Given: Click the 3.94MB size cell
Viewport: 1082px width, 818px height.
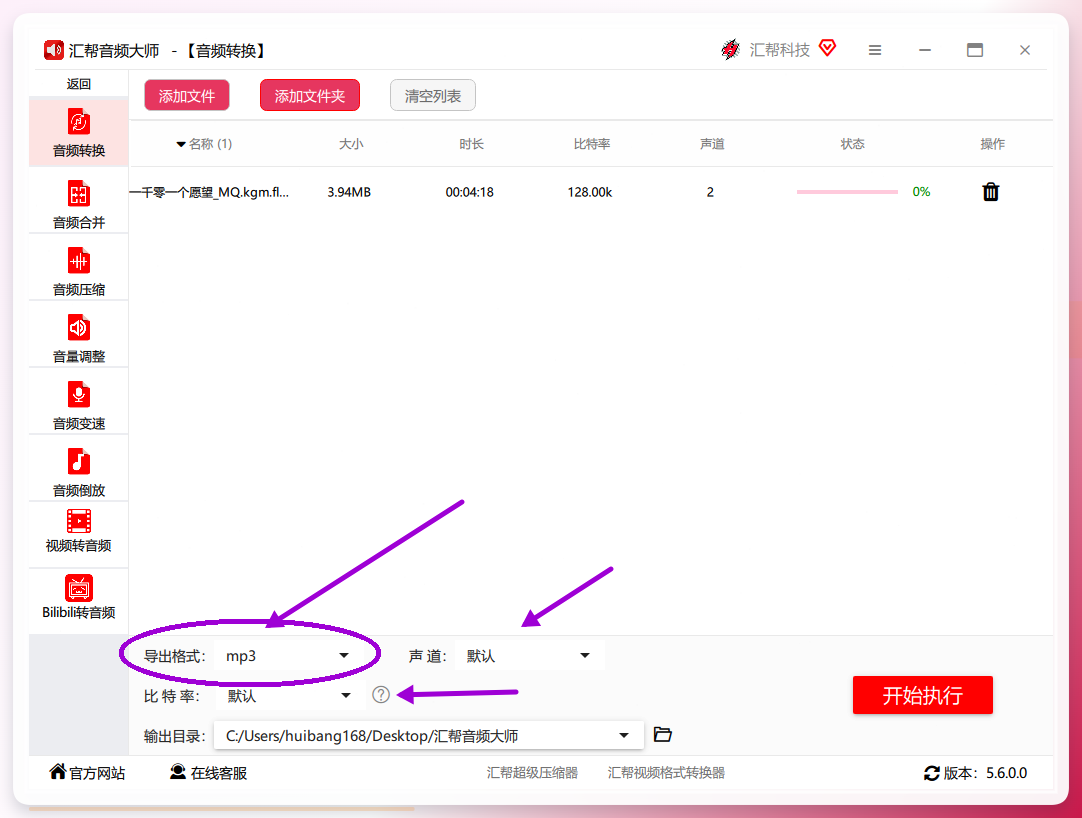Looking at the screenshot, I should 349,192.
